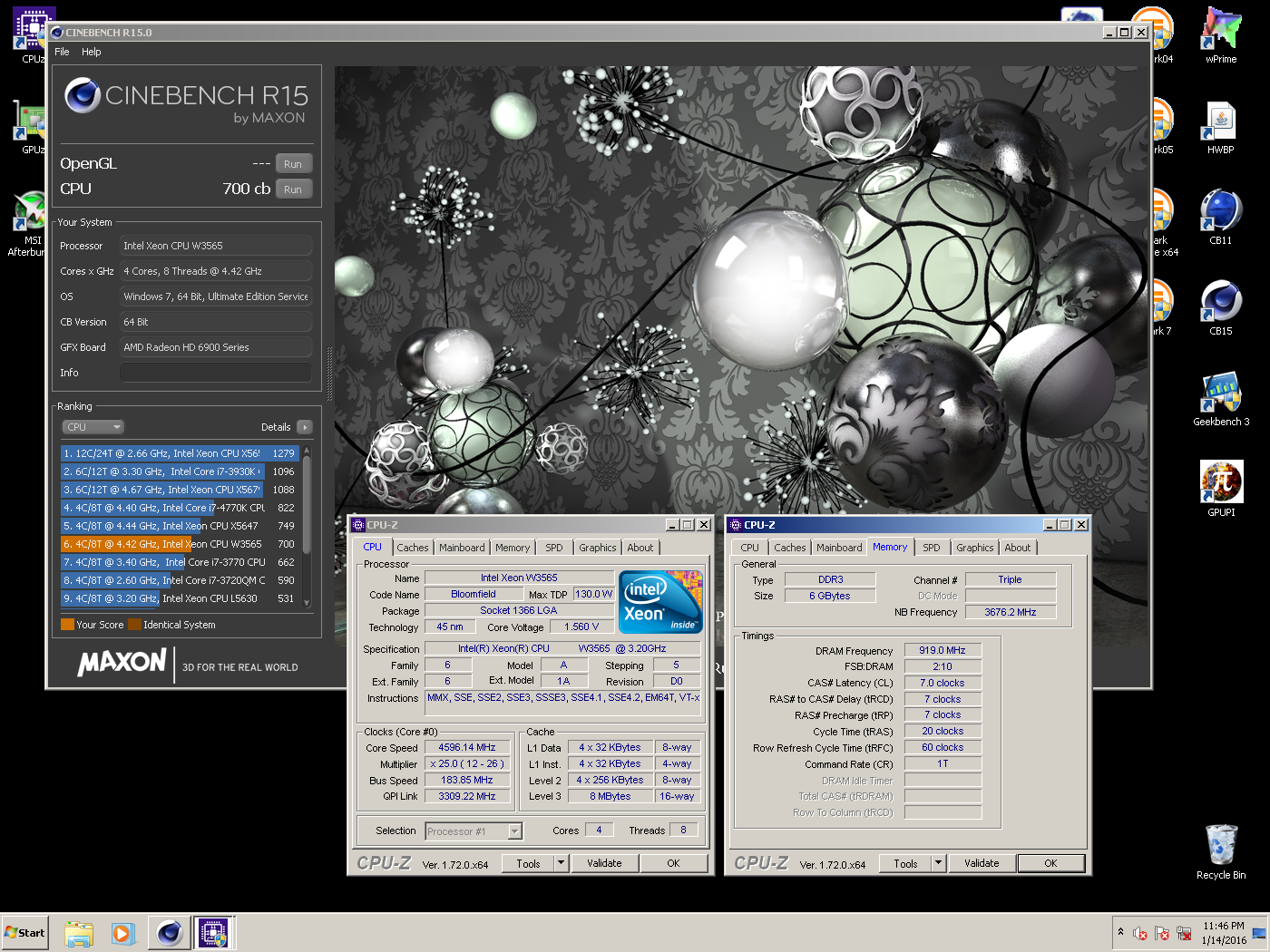
Task: Click Validate in left CPU-Z window
Action: tap(604, 863)
